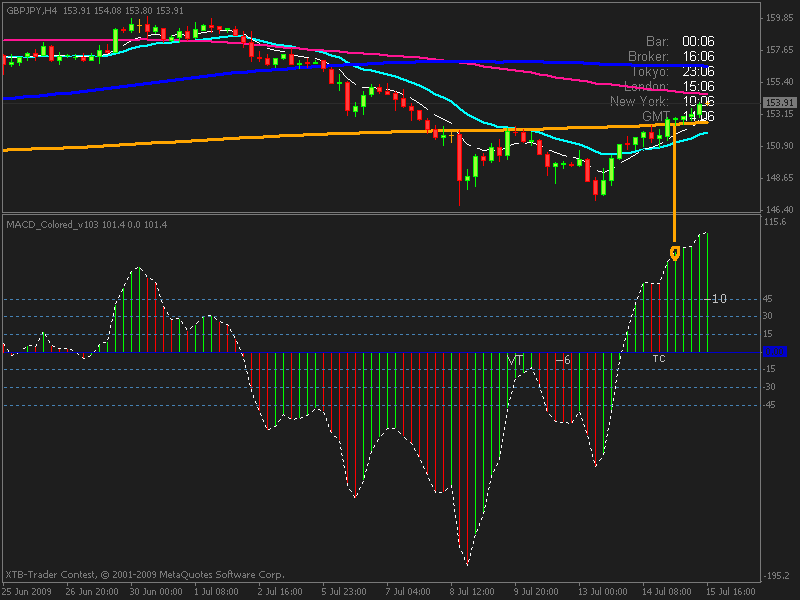Click the Bar: 00:06 clock readout
Viewport: 800px width, 600px height.
680,41
